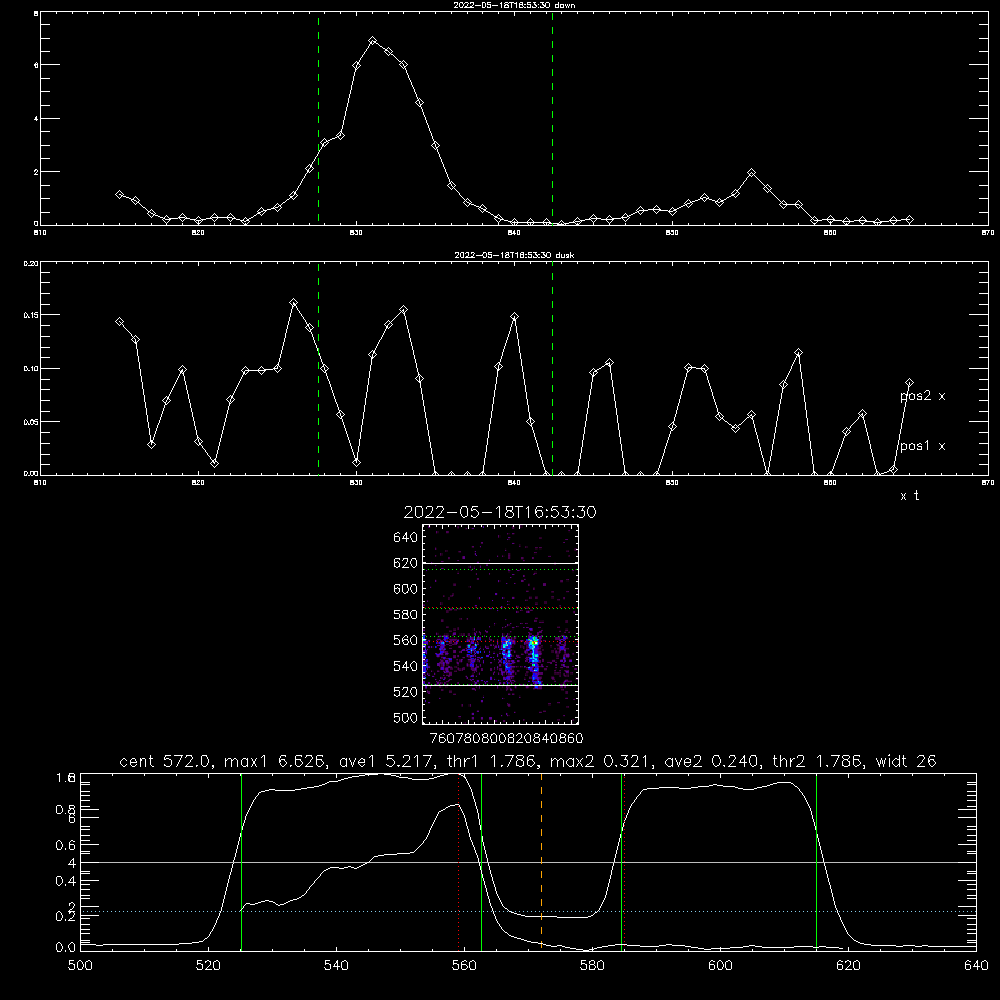Screen dimensions: 1000x1000
Task: Click the green vertical line at 525 in profile plot
Action: 241,861
